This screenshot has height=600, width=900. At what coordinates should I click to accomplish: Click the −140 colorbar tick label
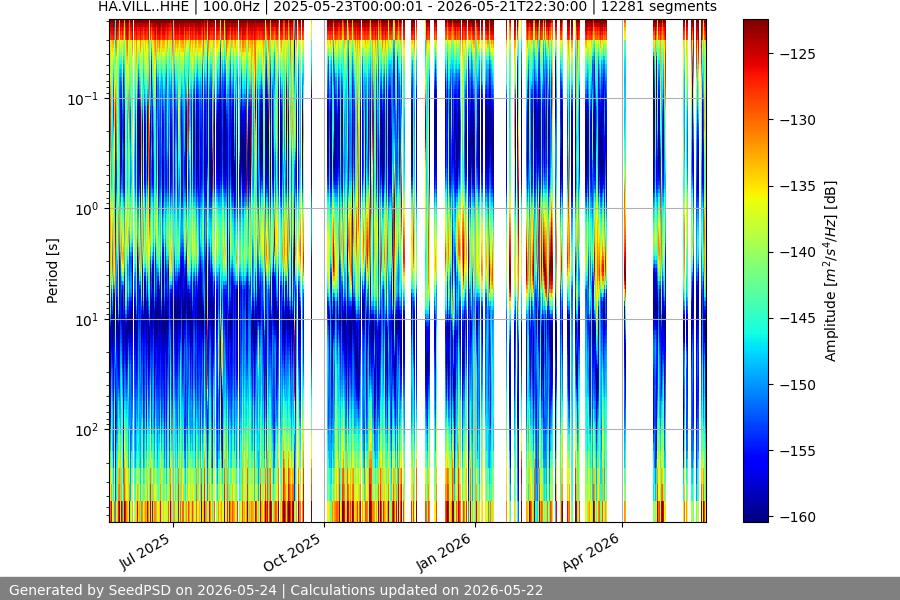click(798, 252)
